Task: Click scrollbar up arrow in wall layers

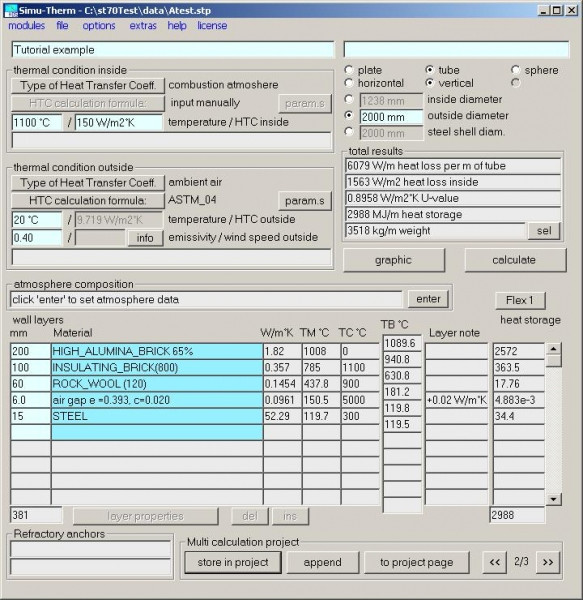Action: coord(554,349)
